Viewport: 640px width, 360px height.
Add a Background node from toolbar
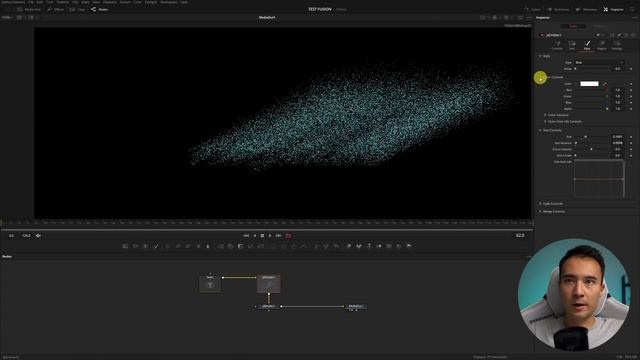pyautogui.click(x=125, y=246)
